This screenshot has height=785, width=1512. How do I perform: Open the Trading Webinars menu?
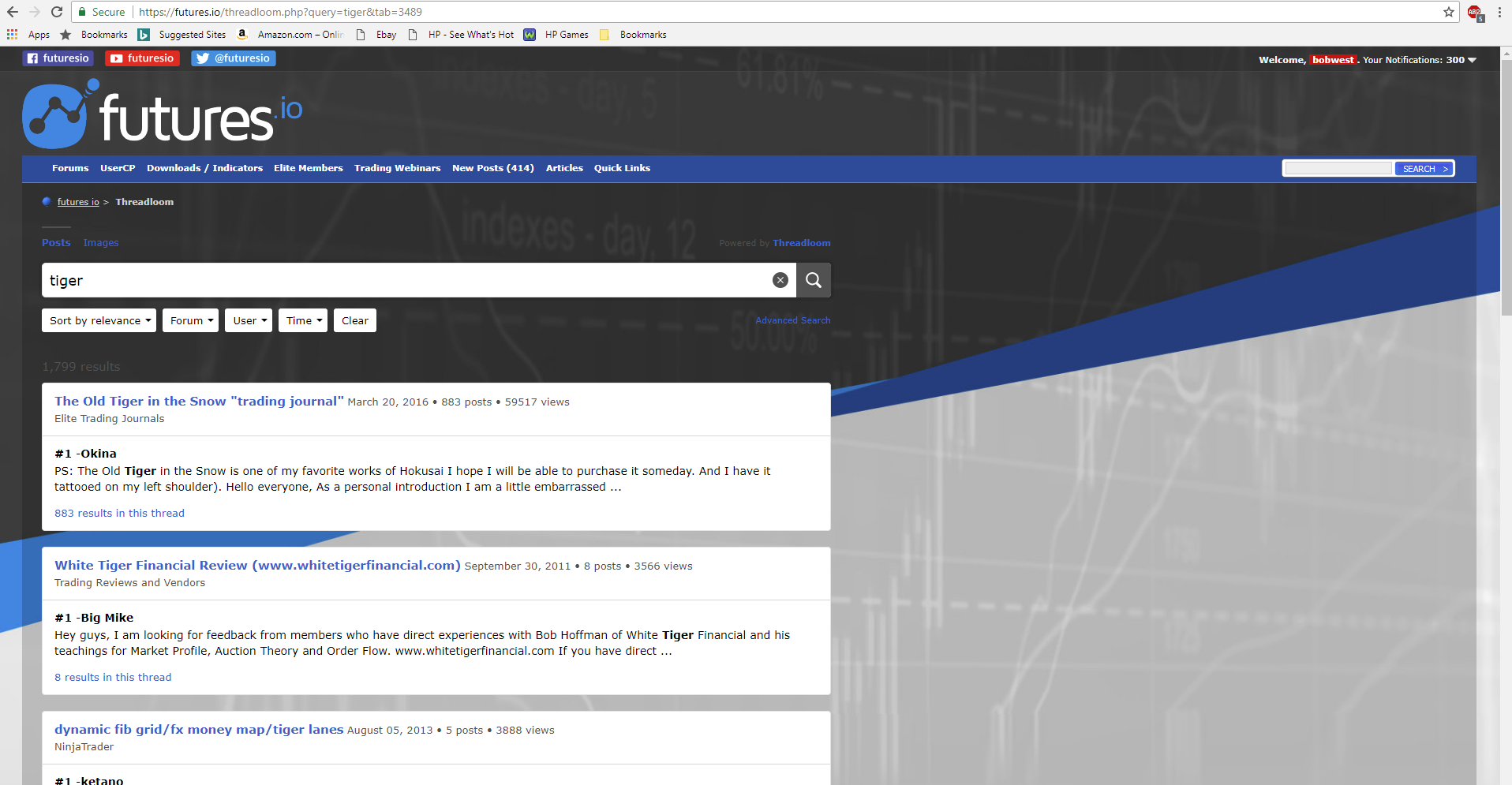pyautogui.click(x=398, y=168)
